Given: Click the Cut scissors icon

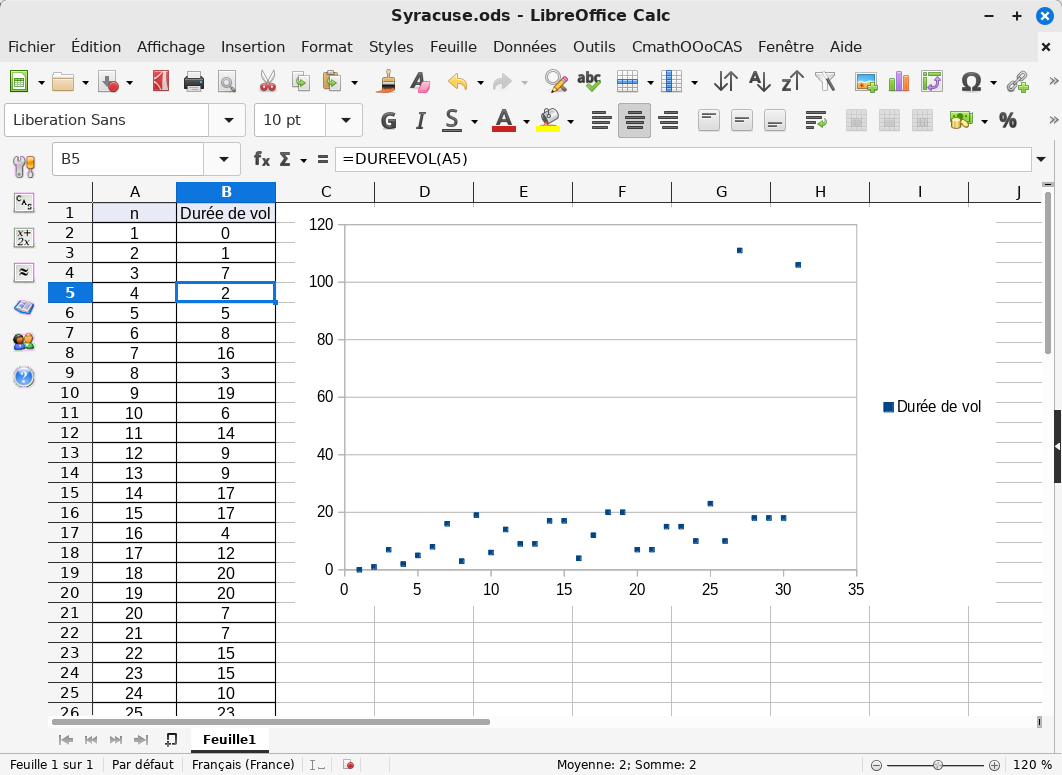Looking at the screenshot, I should pyautogui.click(x=267, y=82).
